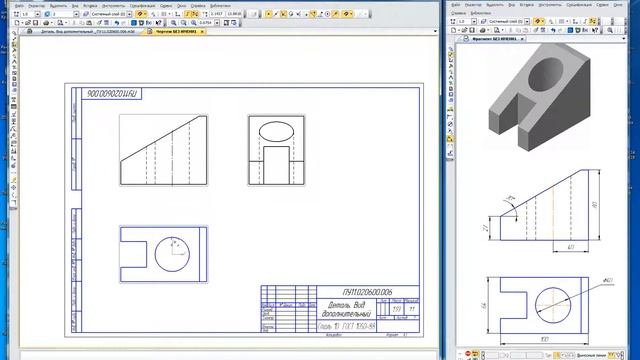Select title block name Деталь. Вид дополнительный
This screenshot has height=360, width=640.
[x=347, y=309]
